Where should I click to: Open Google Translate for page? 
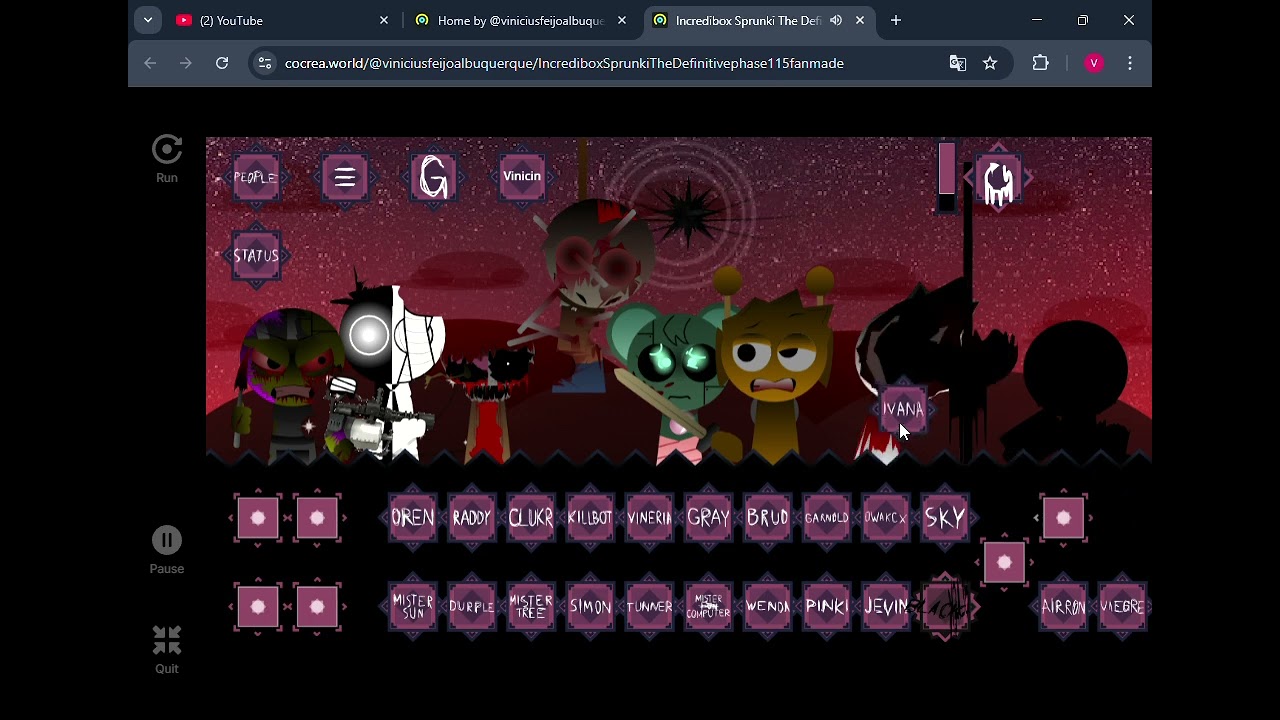(958, 63)
